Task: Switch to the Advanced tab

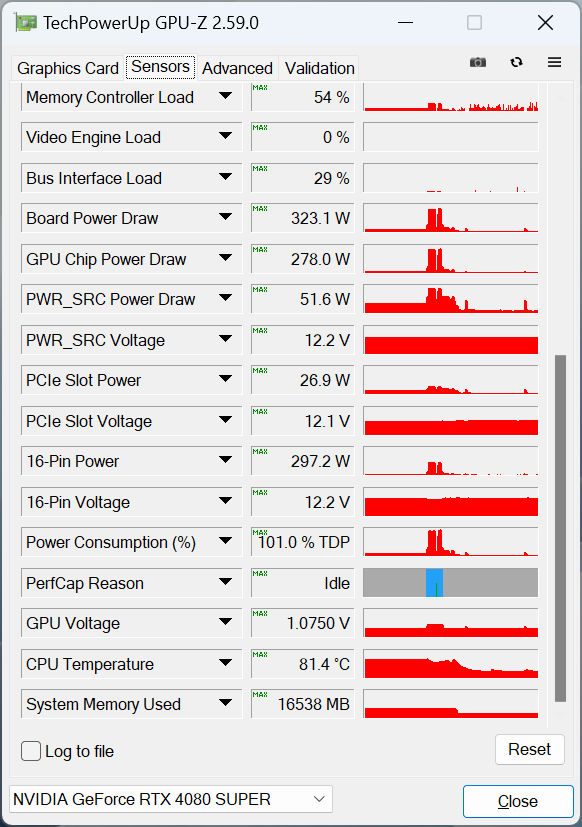Action: pyautogui.click(x=237, y=68)
